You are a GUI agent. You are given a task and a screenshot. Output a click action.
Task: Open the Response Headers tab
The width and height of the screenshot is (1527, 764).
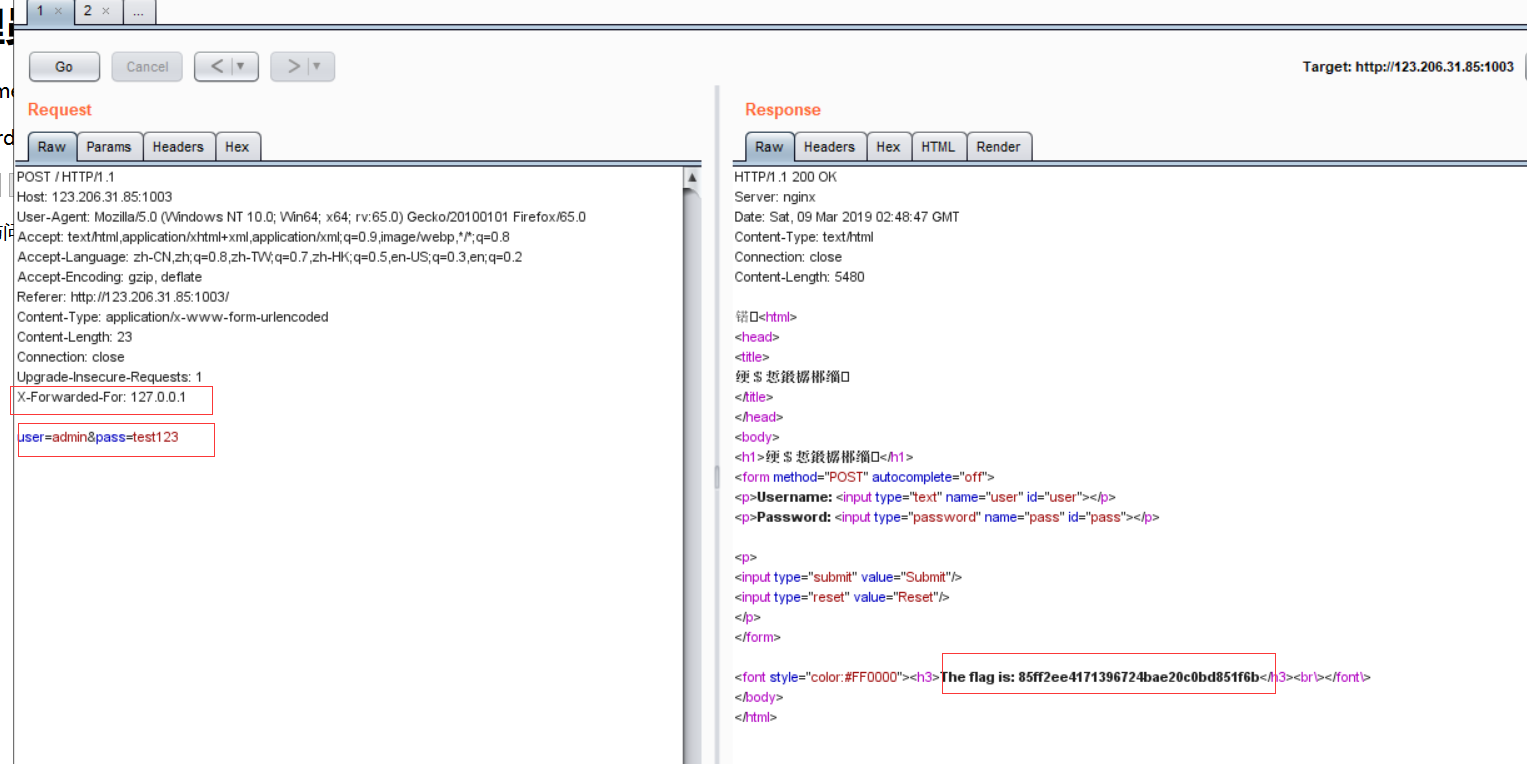pos(830,146)
